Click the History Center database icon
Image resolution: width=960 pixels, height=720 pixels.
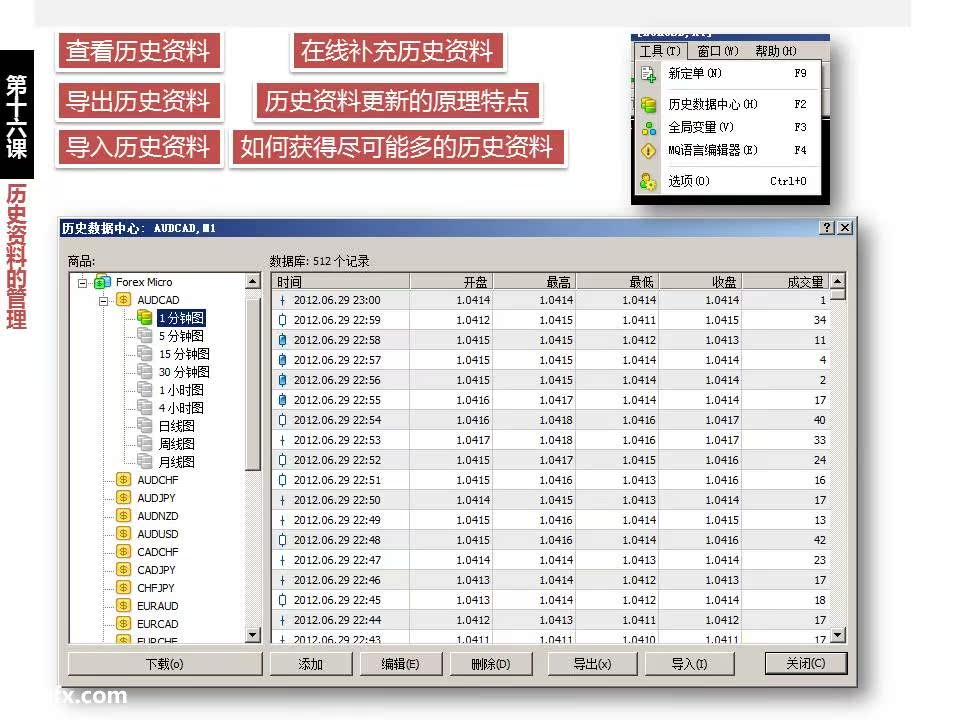(648, 104)
